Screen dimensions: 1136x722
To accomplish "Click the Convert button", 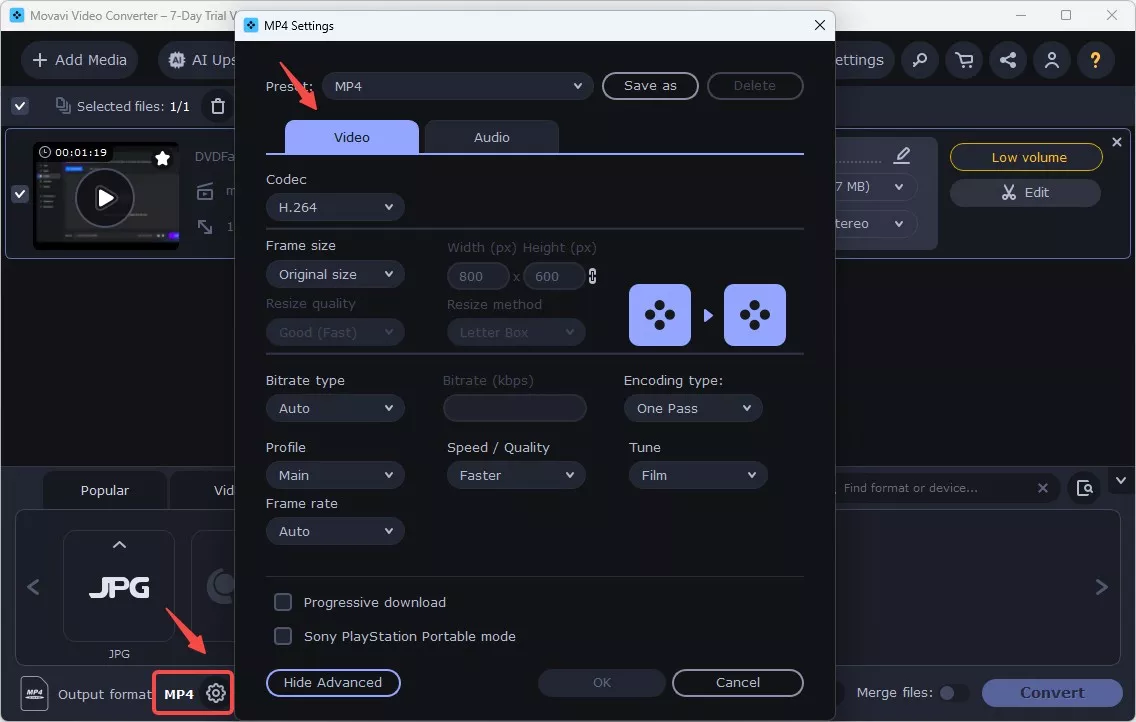I will click(x=1052, y=693).
